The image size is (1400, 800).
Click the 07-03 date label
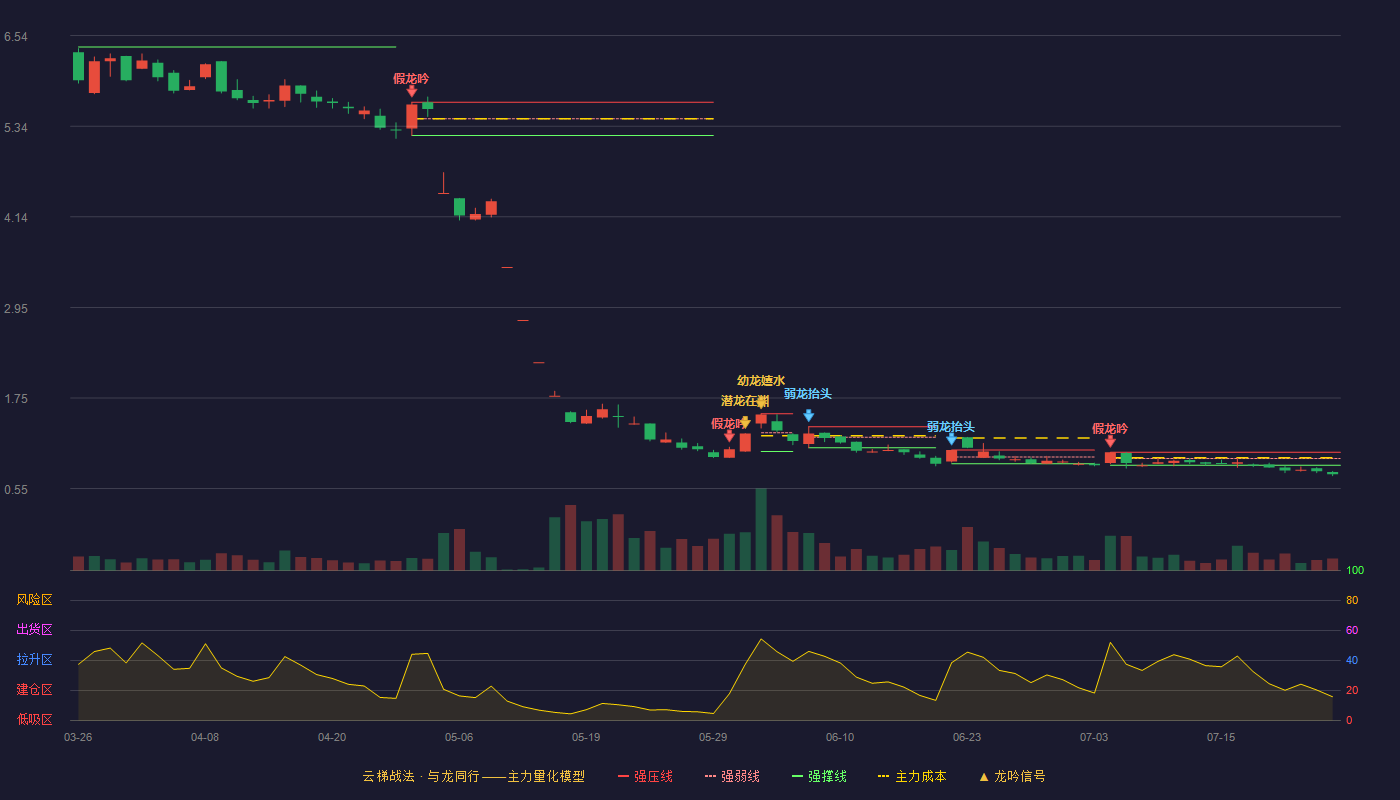[x=1094, y=737]
